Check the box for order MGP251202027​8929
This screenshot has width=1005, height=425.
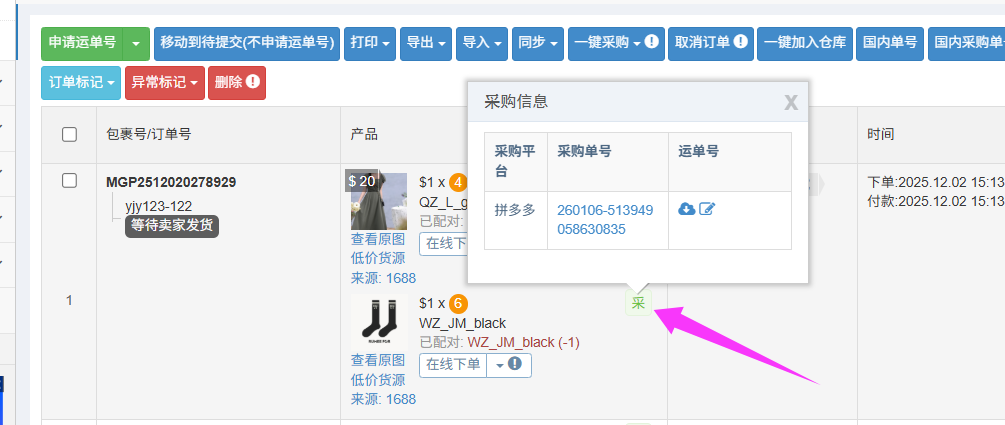tap(69, 181)
